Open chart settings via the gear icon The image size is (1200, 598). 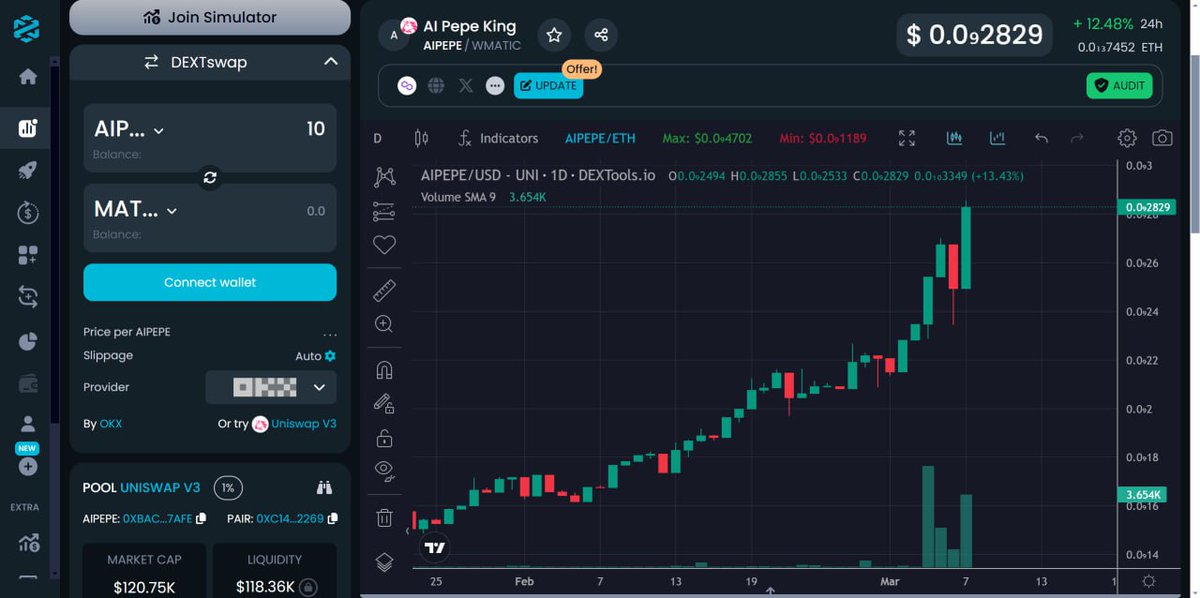1127,137
